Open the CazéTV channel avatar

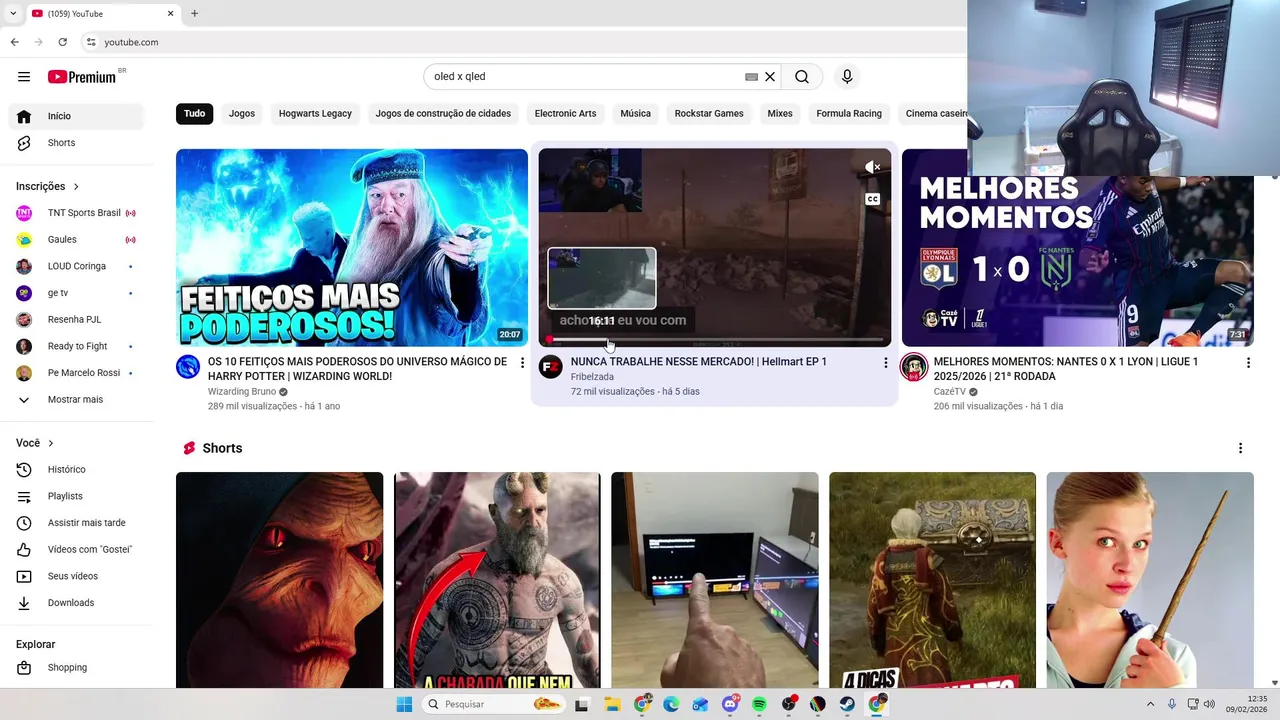[914, 367]
